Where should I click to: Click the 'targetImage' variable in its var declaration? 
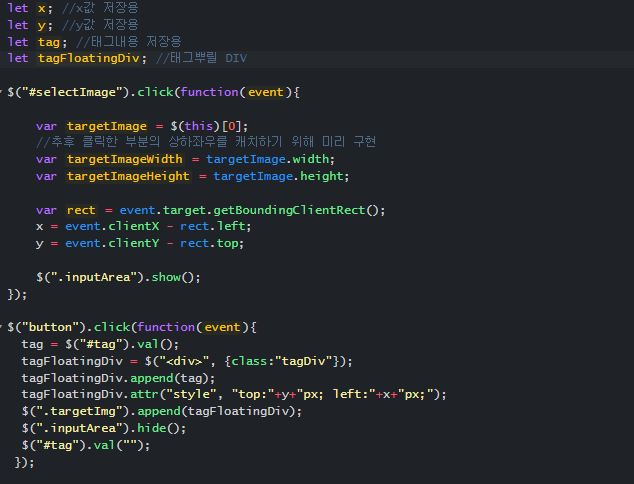point(107,126)
